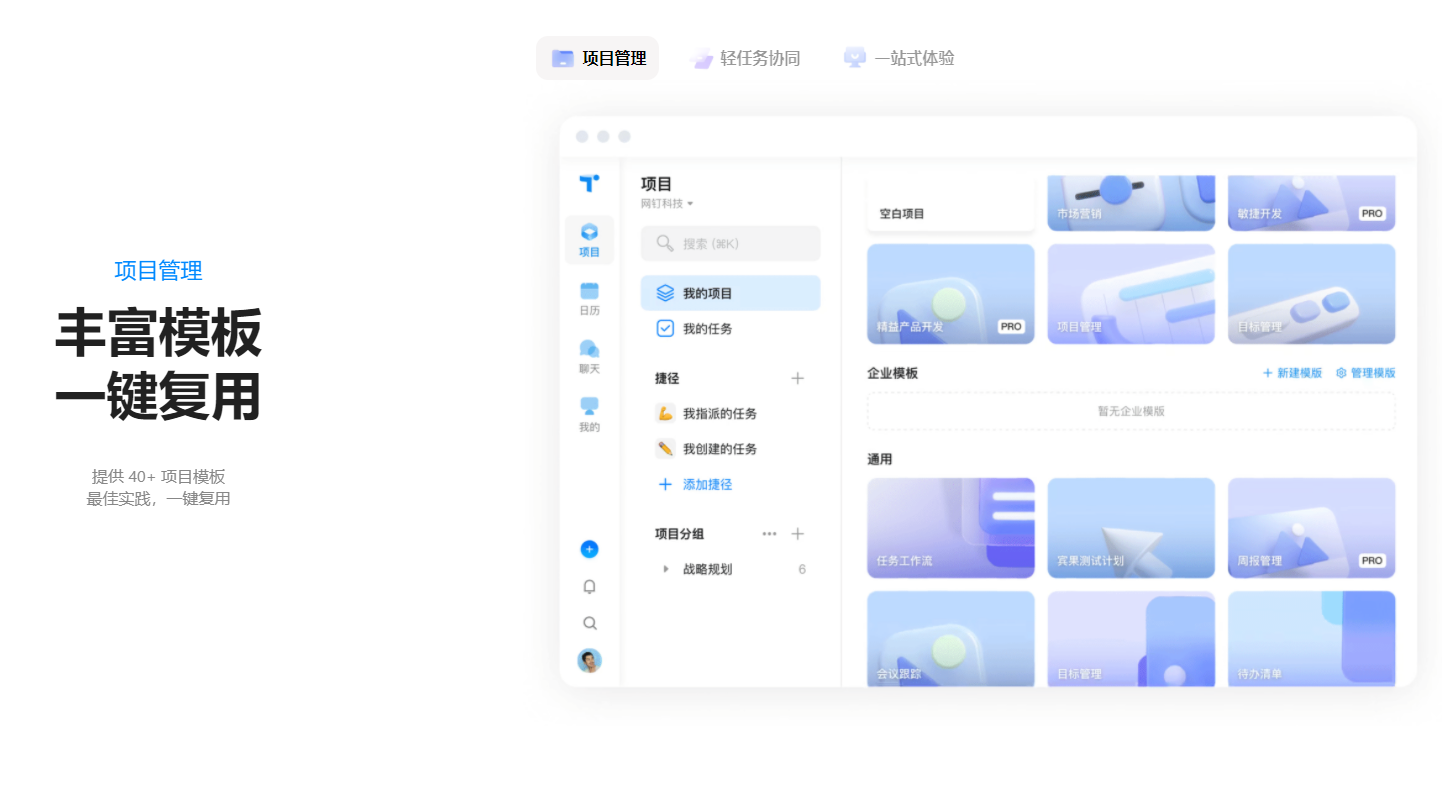
Task: Switch to the 轻任务协同 tab
Action: point(746,58)
